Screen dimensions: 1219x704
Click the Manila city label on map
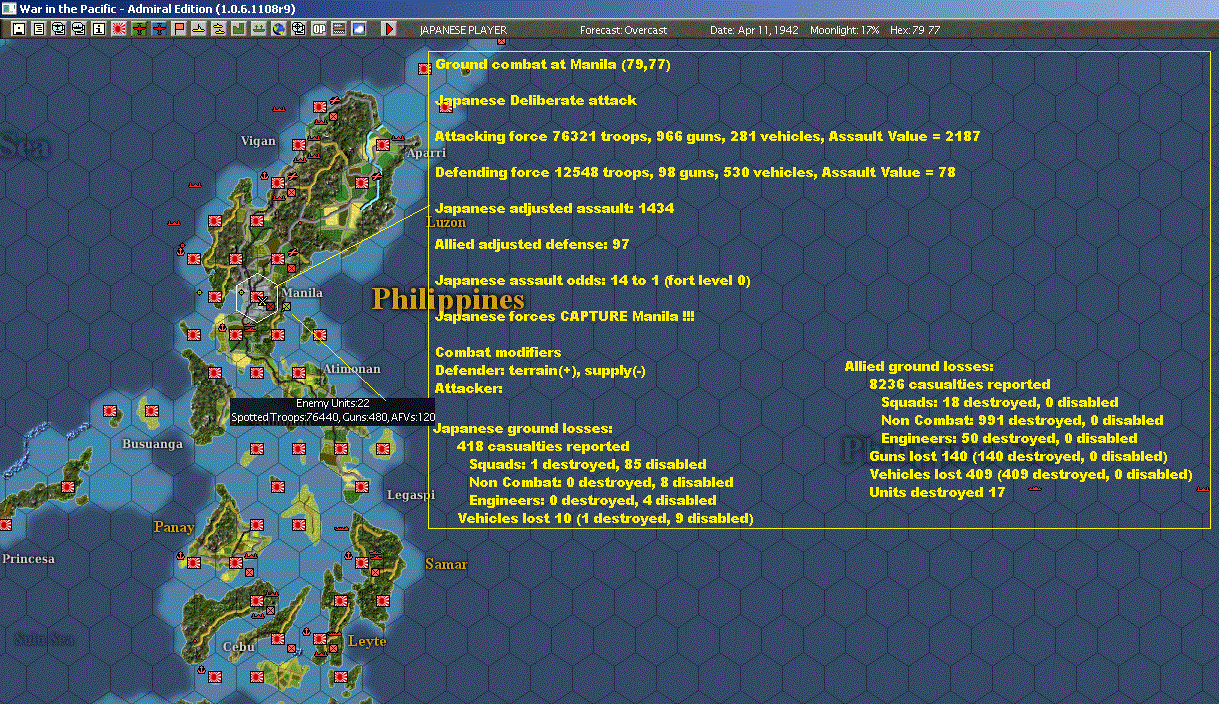302,293
